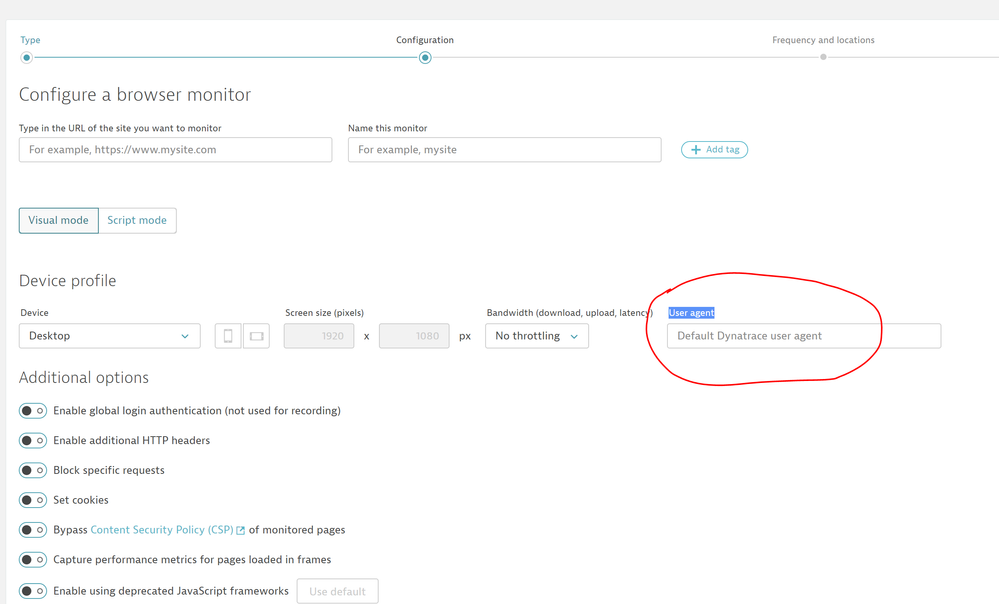Toggle capture performance metrics for frames
This screenshot has width=999, height=604.
tap(33, 560)
